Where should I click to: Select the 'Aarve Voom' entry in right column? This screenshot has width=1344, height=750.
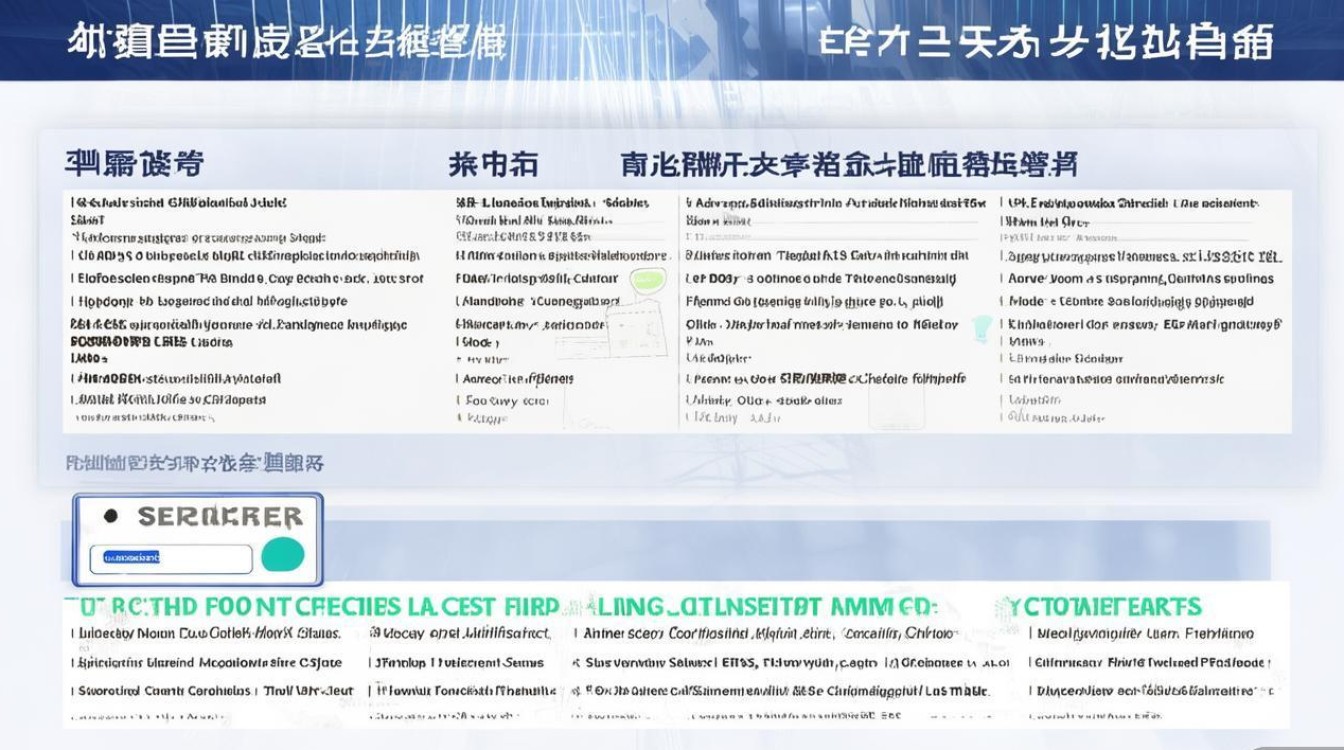point(1140,279)
